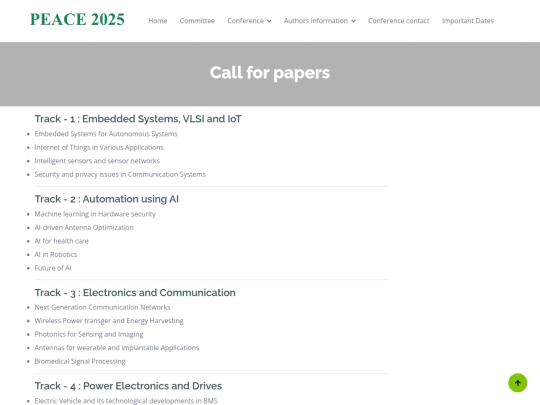Select Track - 3 Electronics and Communication heading
The height and width of the screenshot is (405, 540).
pyautogui.click(x=135, y=292)
